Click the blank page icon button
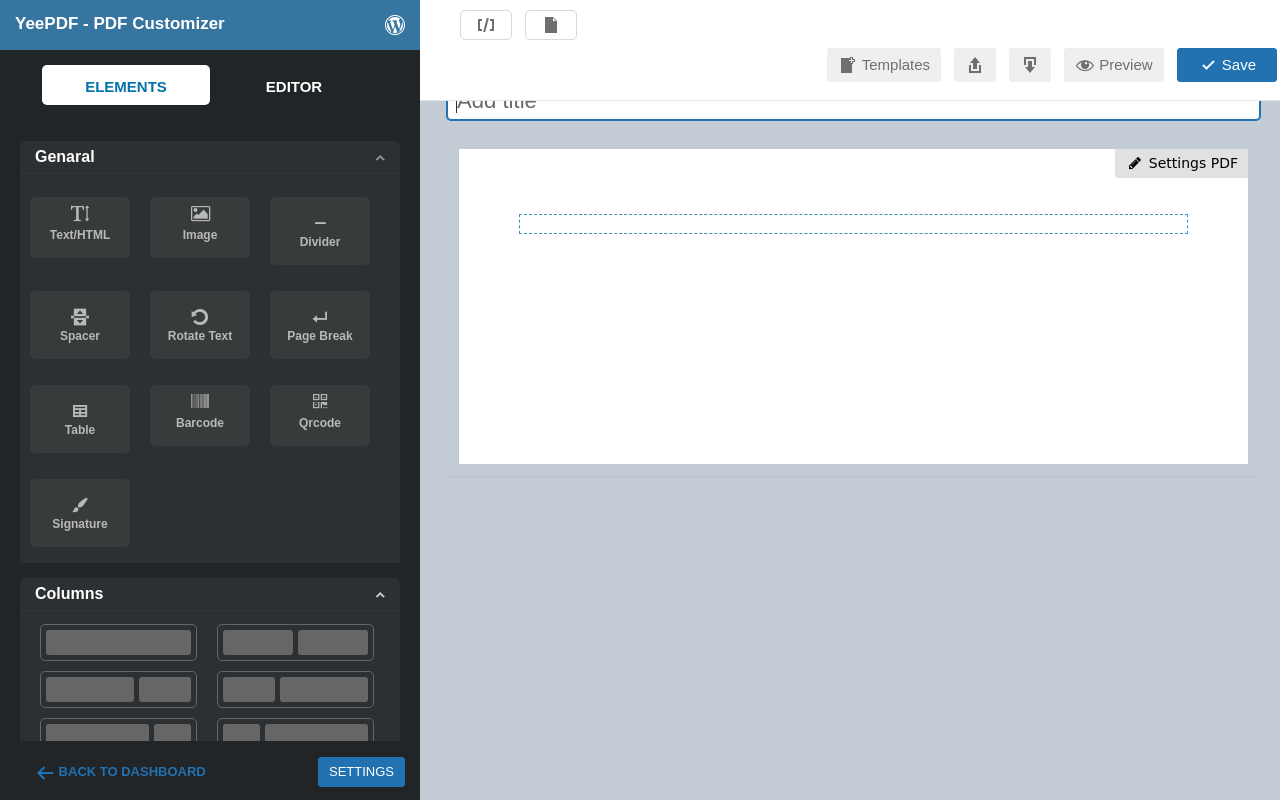 [551, 25]
